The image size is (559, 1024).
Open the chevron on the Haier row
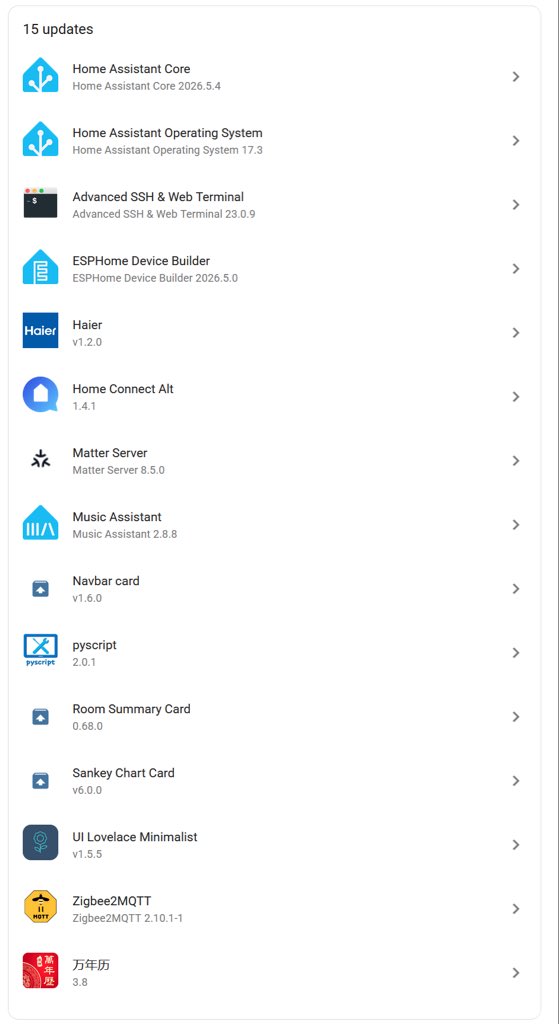(516, 332)
